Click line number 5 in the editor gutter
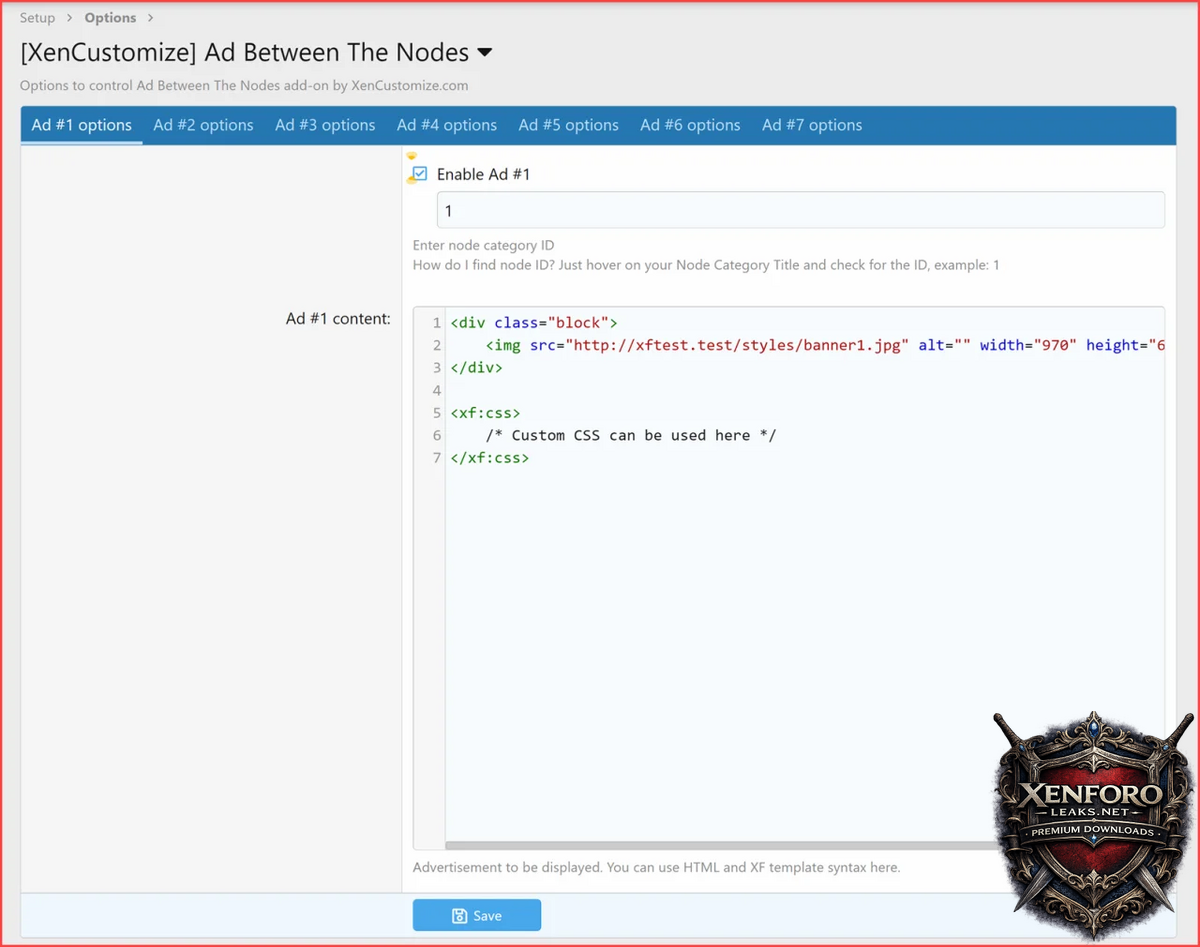 tap(436, 413)
